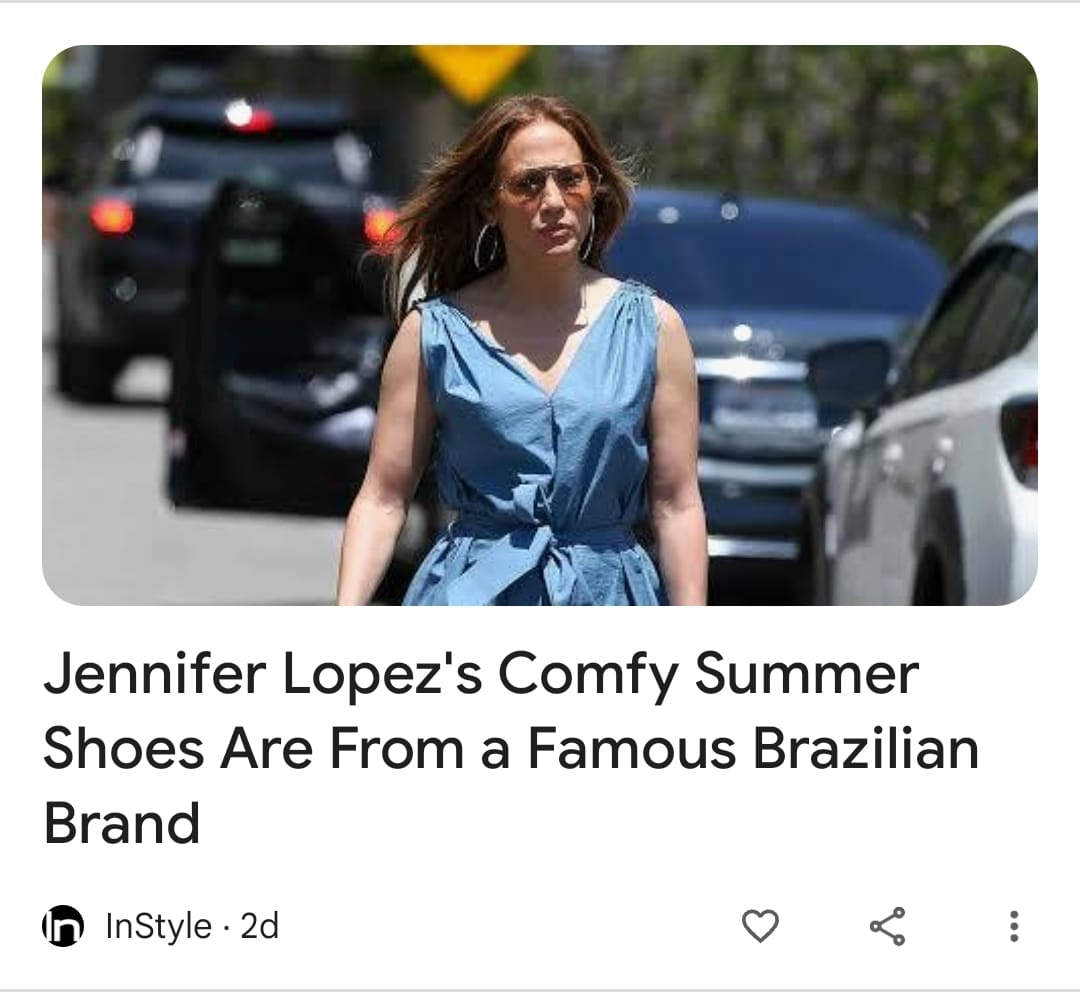Click the InStyle logo icon
Screen dimensions: 1080x993
62,926
